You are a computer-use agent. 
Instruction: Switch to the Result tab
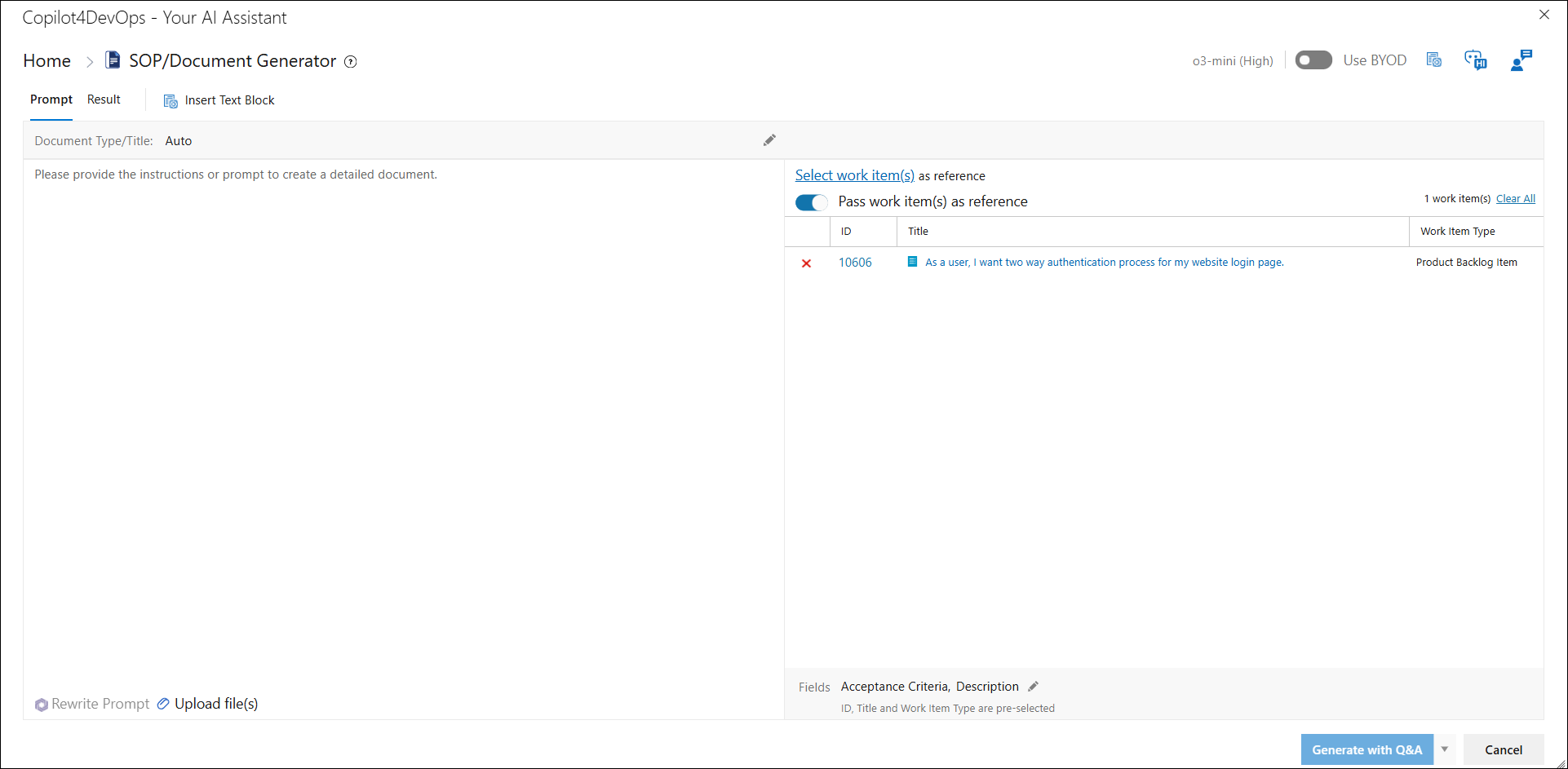pyautogui.click(x=104, y=99)
